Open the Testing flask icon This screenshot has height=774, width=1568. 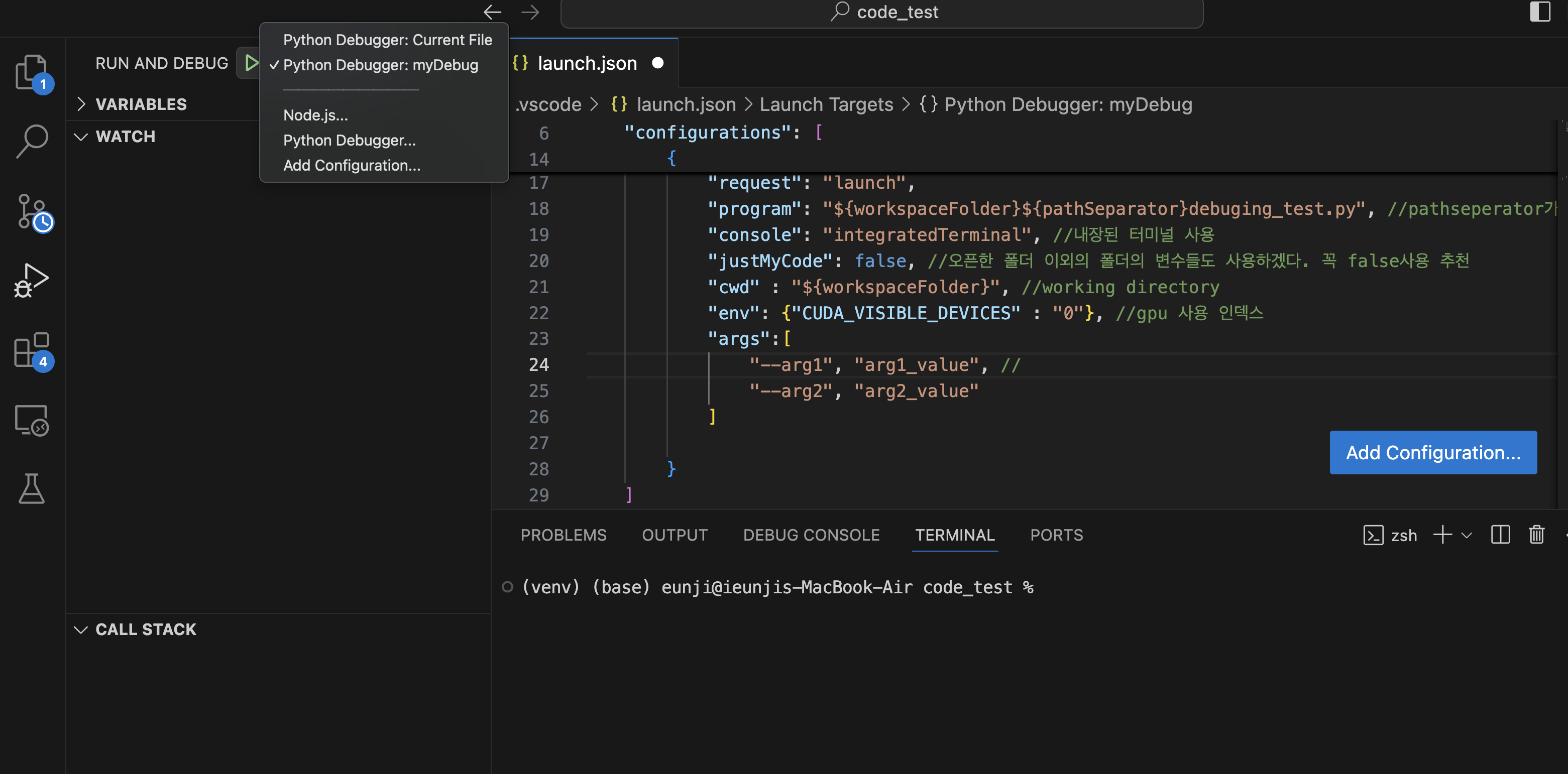click(32, 489)
